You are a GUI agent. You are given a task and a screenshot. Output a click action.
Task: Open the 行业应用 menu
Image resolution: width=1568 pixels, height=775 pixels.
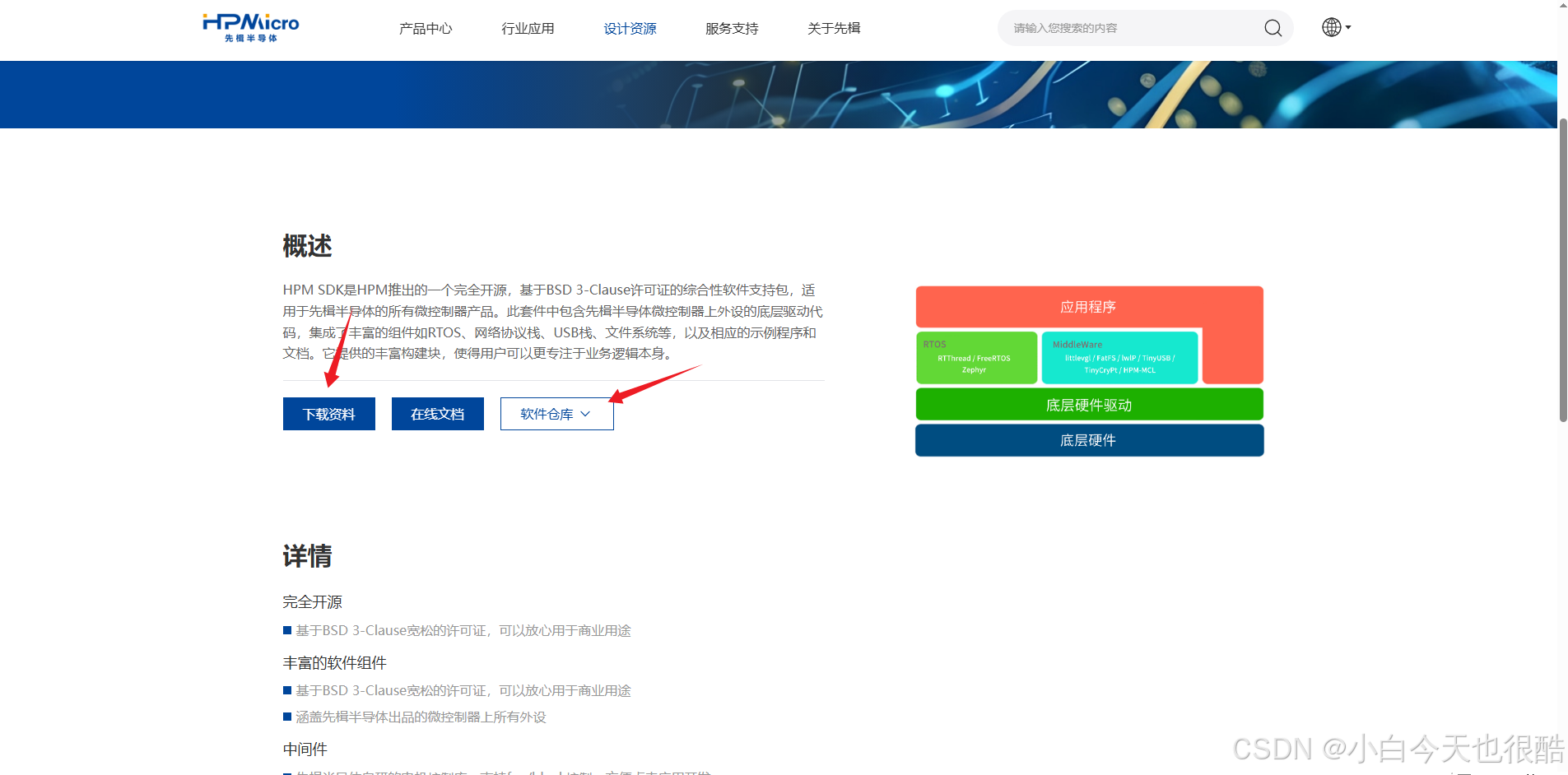528,28
